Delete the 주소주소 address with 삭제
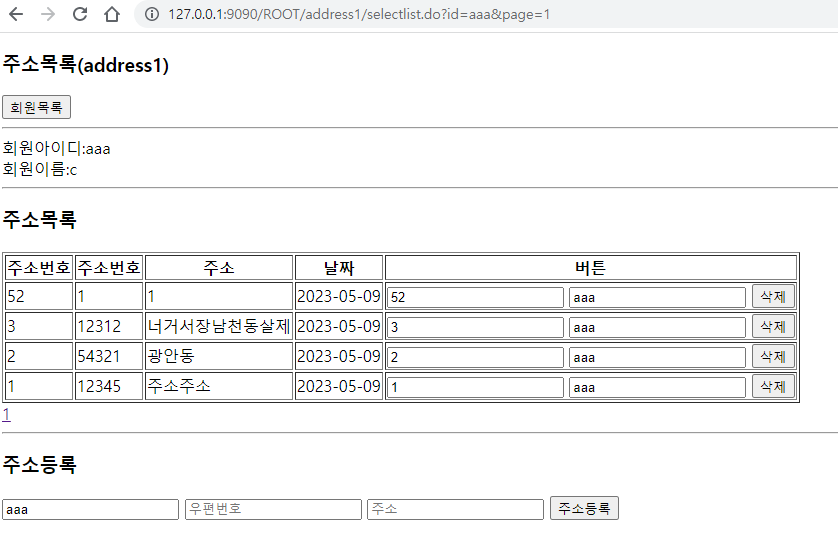This screenshot has width=838, height=560. [x=773, y=386]
